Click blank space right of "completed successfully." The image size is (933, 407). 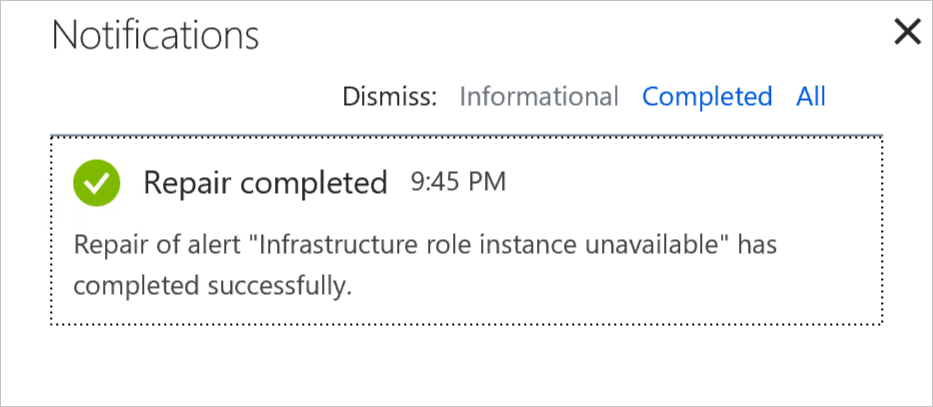click(x=600, y=285)
